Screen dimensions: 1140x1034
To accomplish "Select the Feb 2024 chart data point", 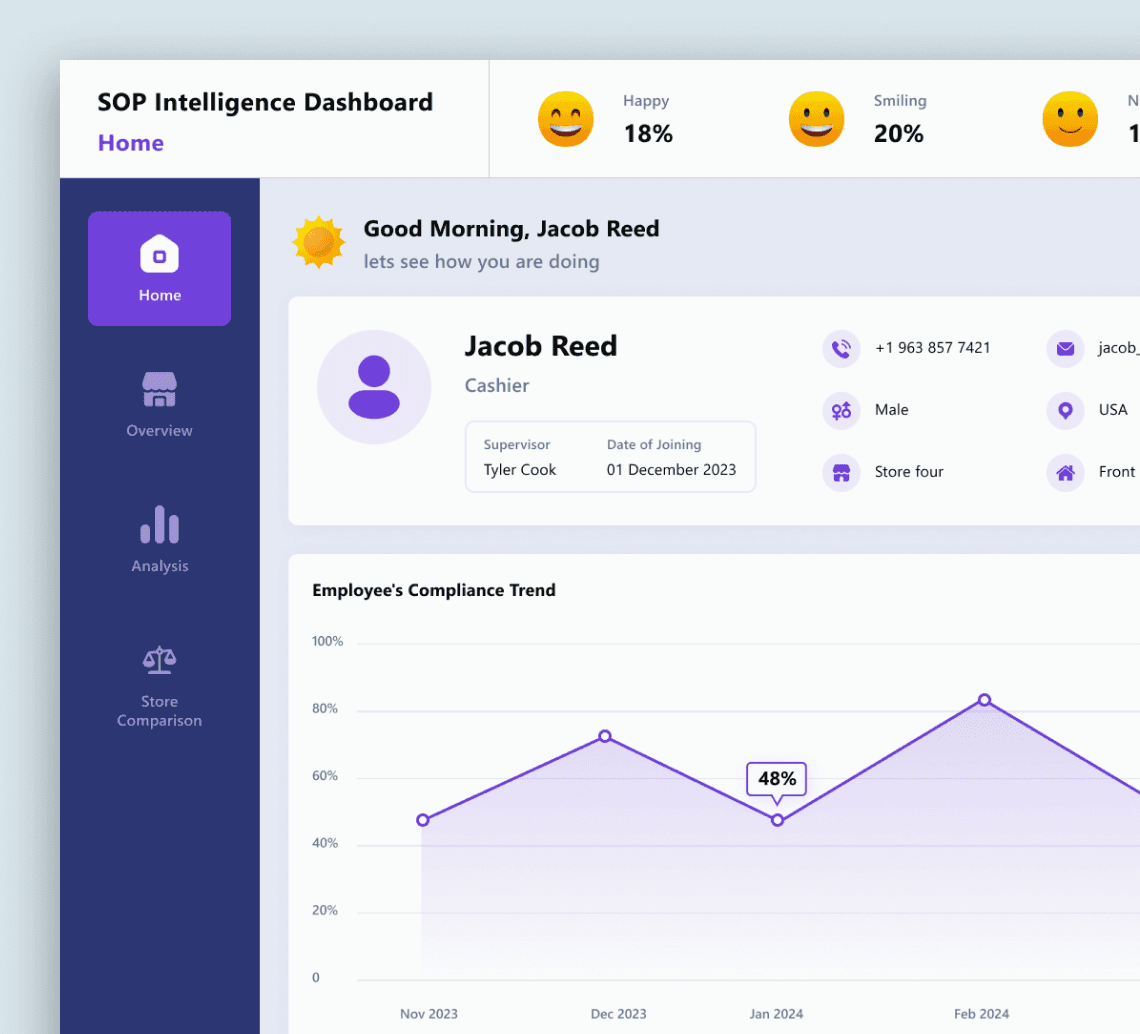I will (984, 700).
